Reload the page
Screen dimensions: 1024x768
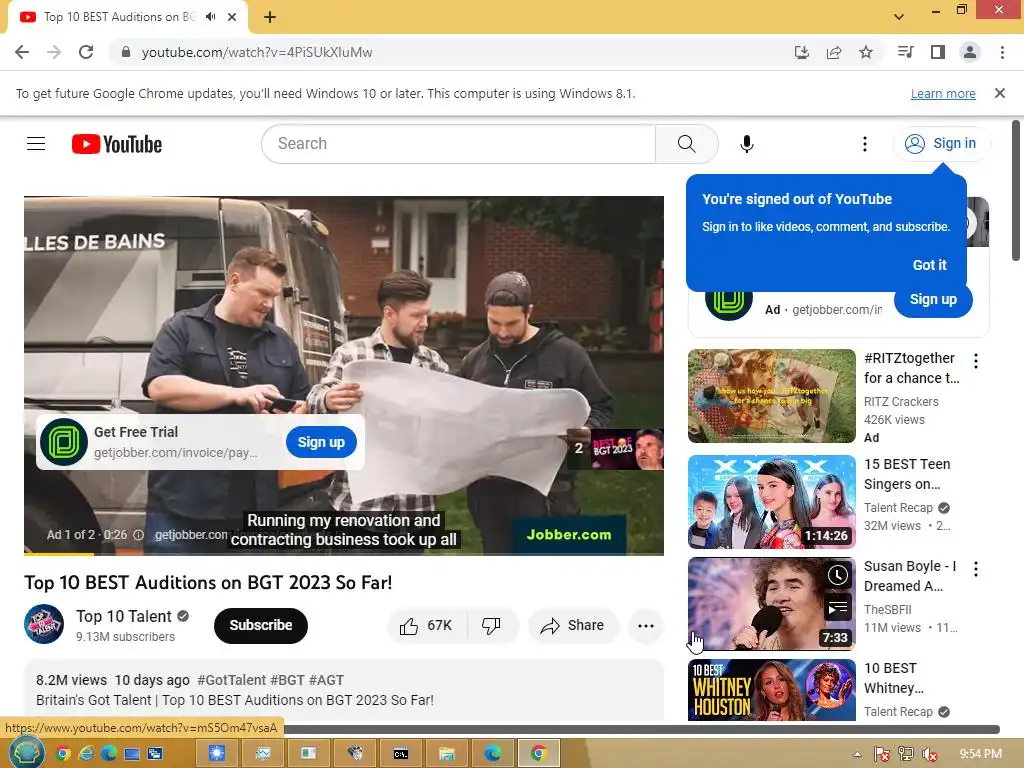point(86,52)
